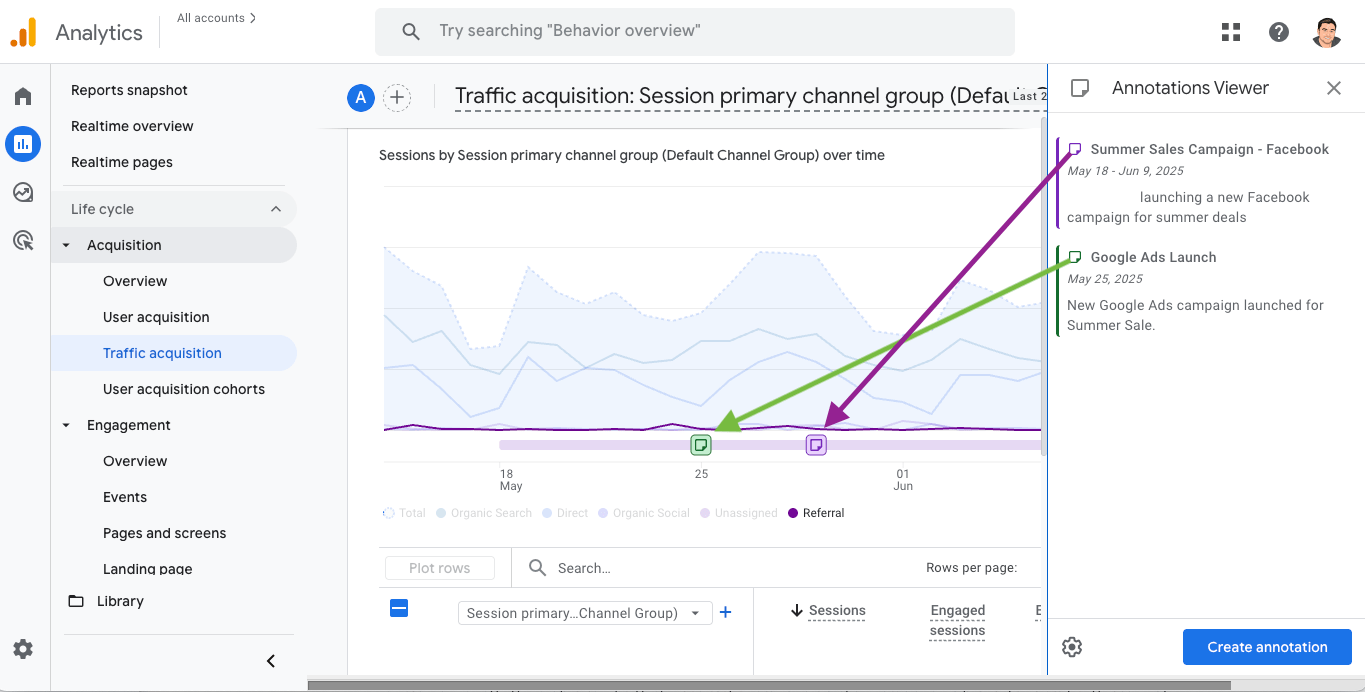
Task: Add a comparison with the plus circle
Action: pos(397,97)
